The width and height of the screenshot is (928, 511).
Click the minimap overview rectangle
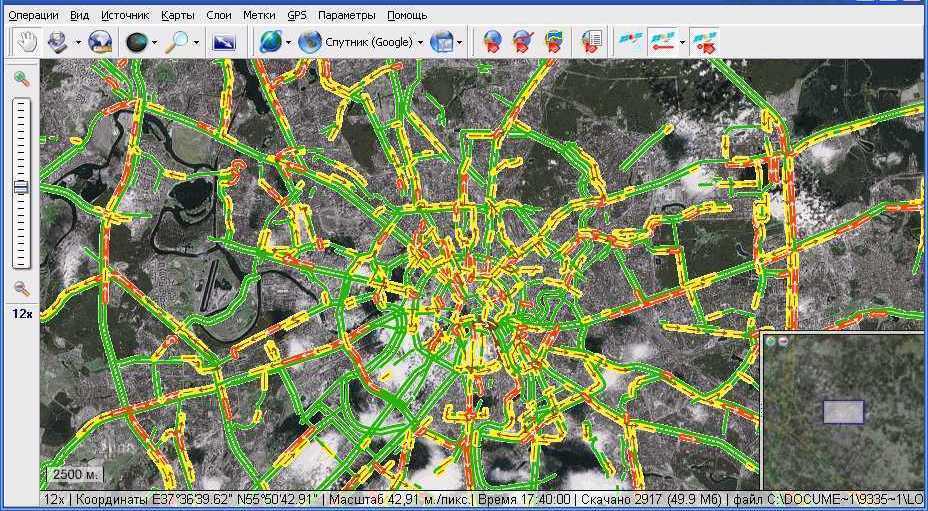click(x=843, y=411)
